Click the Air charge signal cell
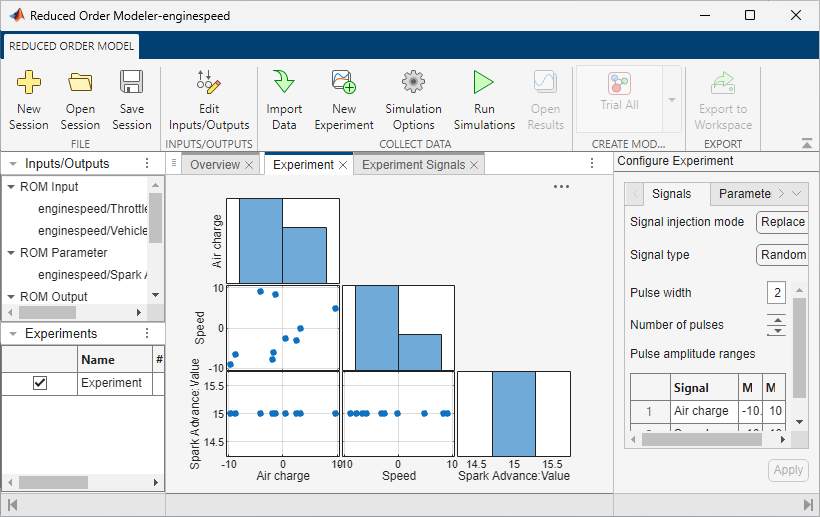 click(x=704, y=411)
